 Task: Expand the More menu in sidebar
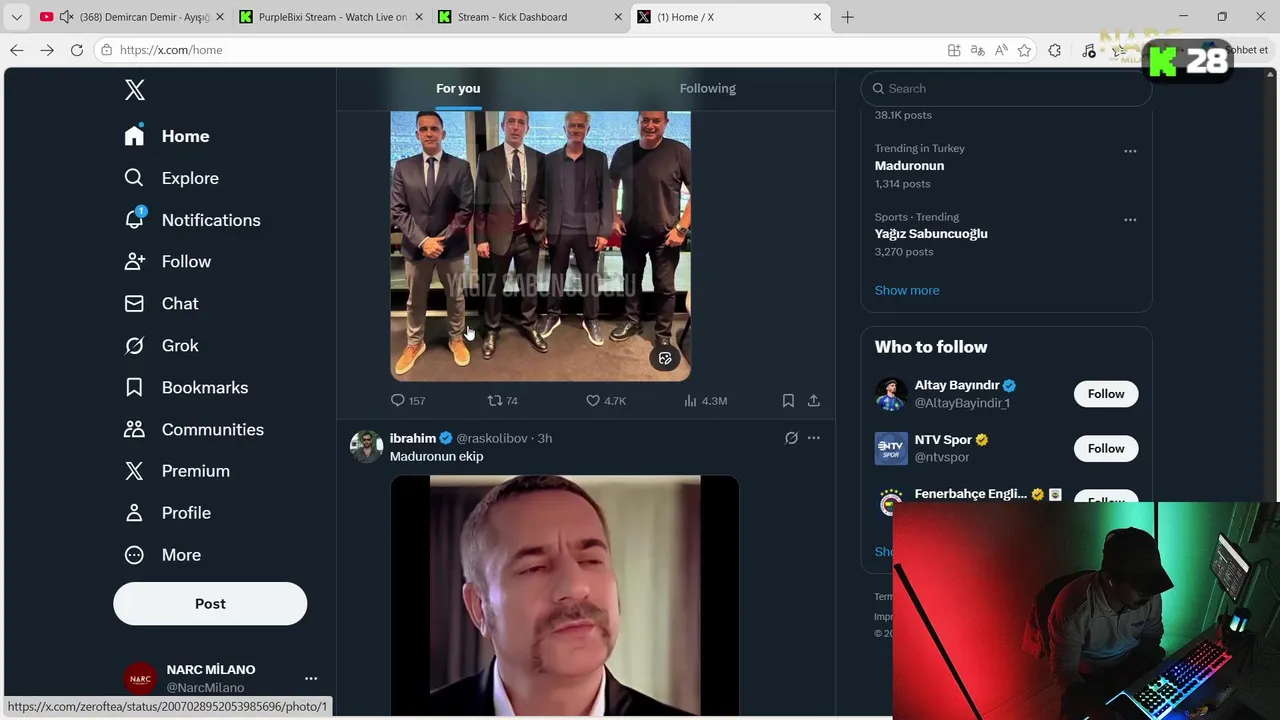163,555
